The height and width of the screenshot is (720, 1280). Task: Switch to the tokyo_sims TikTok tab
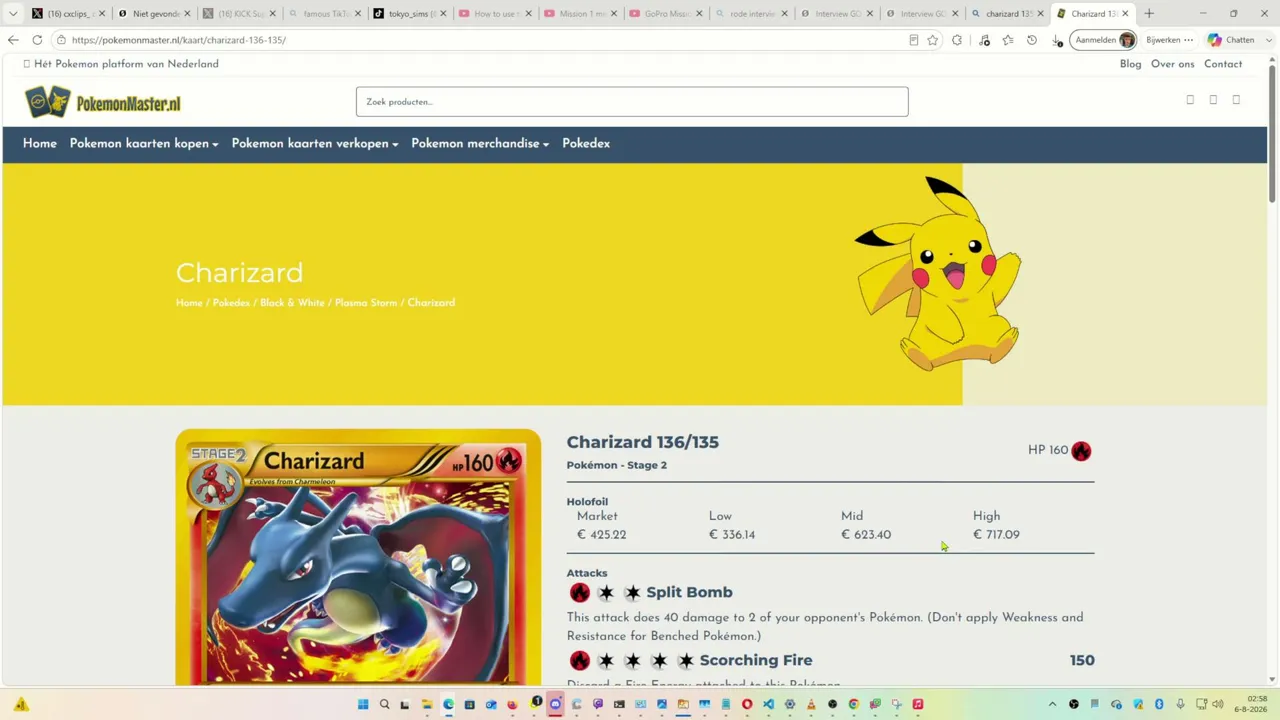pyautogui.click(x=408, y=14)
